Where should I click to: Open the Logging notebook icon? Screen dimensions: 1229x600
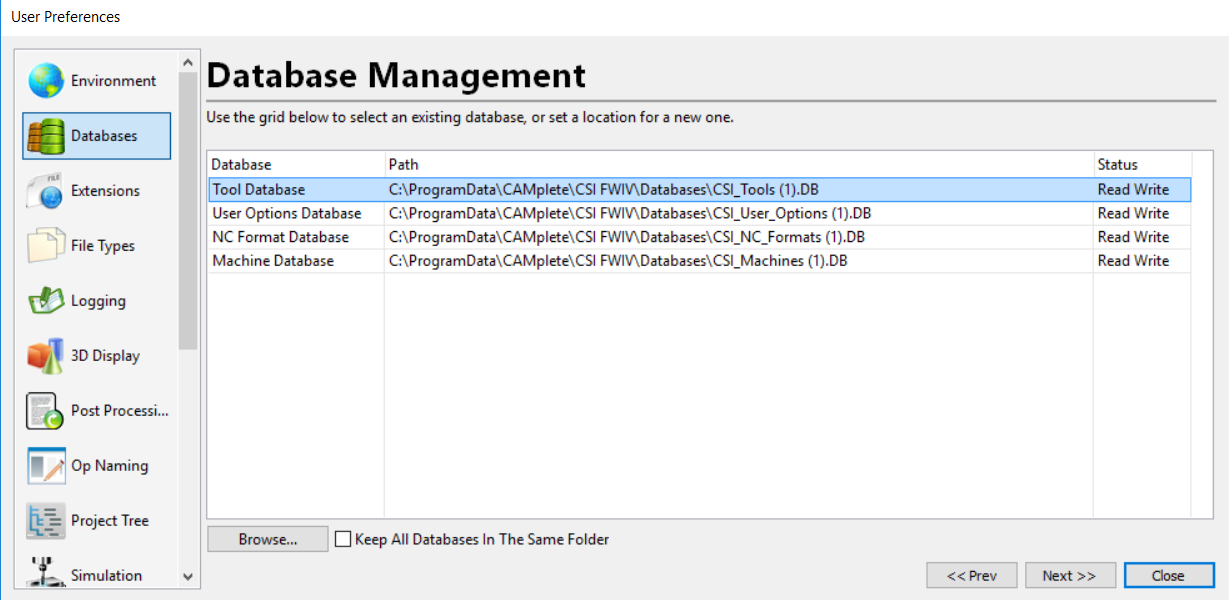[46, 301]
